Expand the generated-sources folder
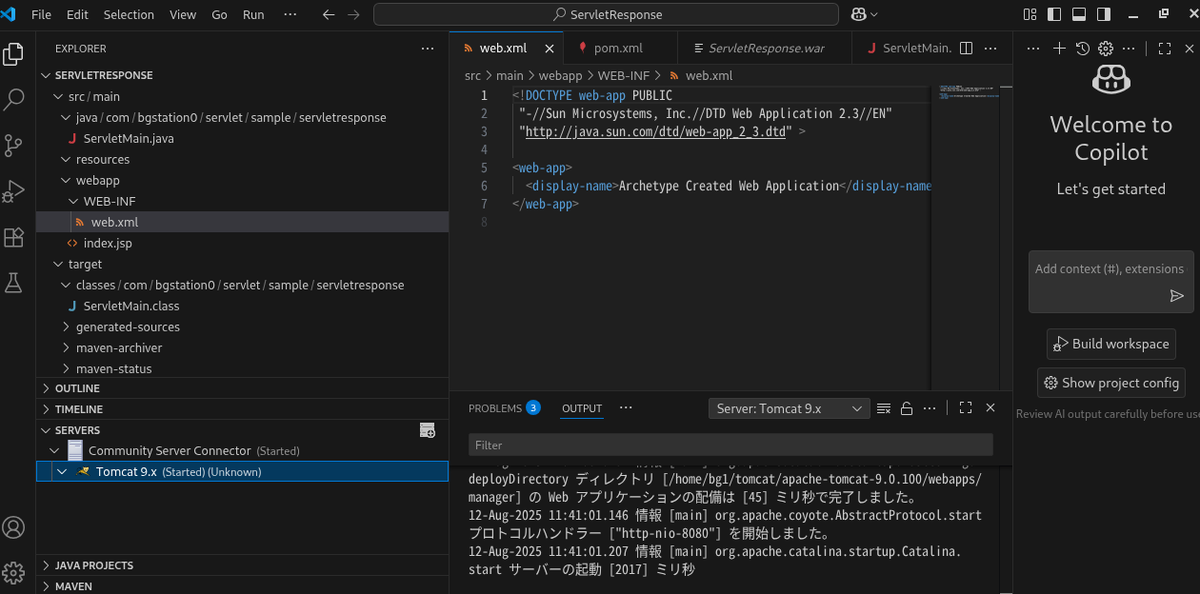 pos(66,327)
